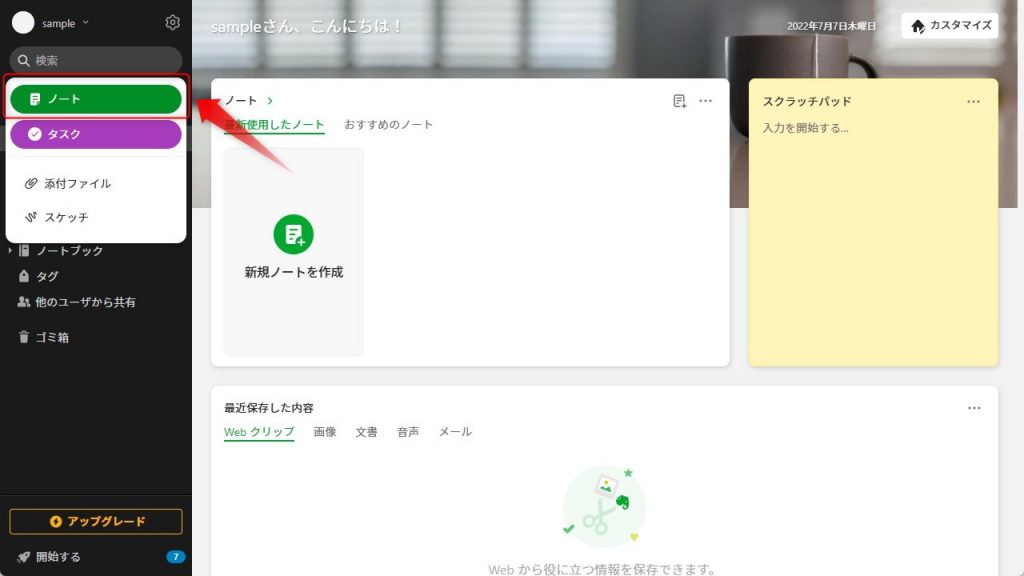Click the sampleさん、こんにちは！ greeting text

[306, 27]
